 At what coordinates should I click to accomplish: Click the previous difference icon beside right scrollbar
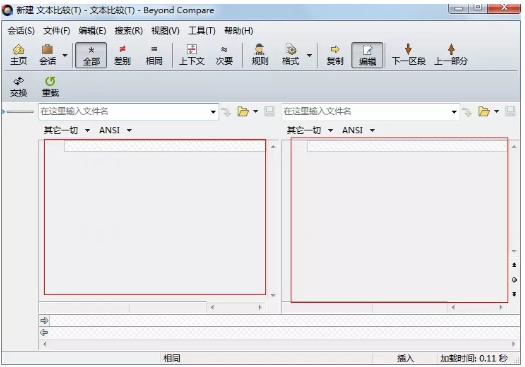point(514,265)
